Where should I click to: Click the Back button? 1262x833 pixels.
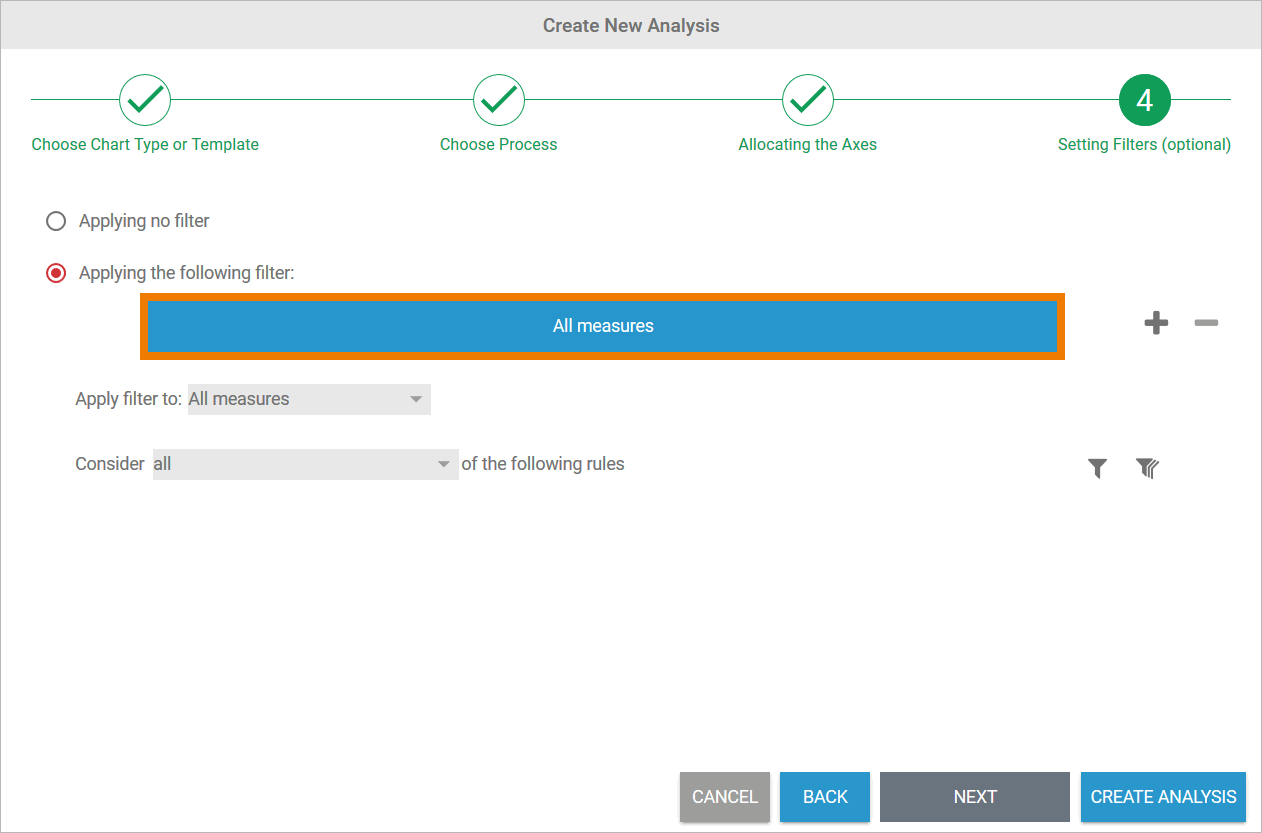click(x=825, y=797)
